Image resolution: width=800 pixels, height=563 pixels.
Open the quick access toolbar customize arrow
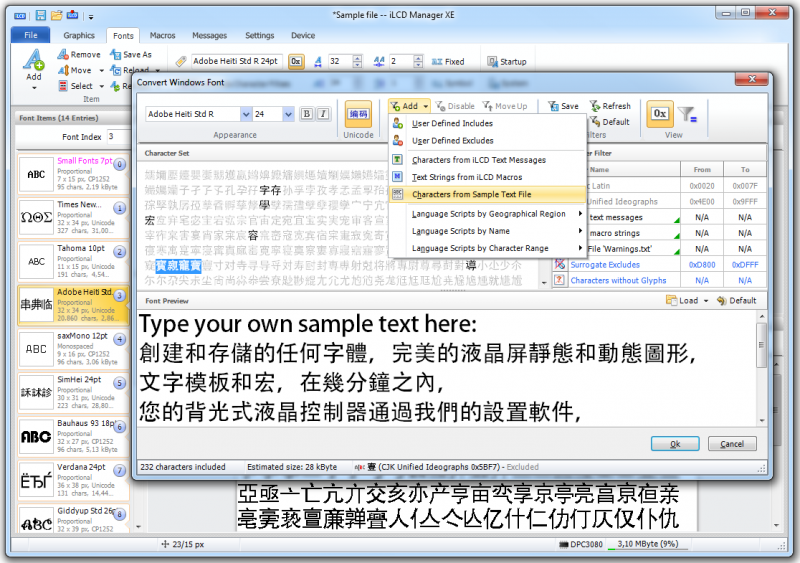click(91, 16)
